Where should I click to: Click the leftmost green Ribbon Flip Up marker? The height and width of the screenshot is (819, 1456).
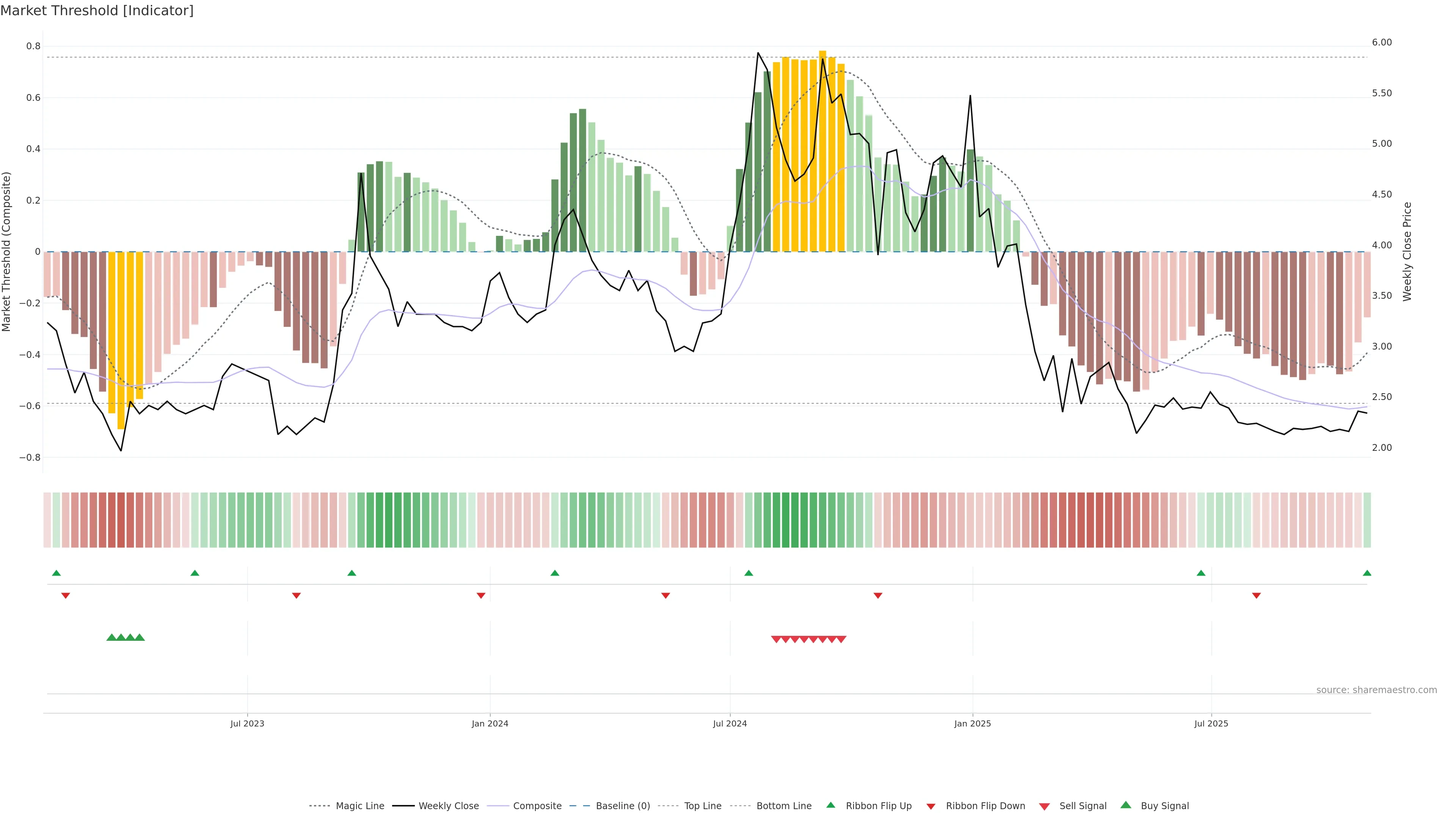click(x=56, y=573)
